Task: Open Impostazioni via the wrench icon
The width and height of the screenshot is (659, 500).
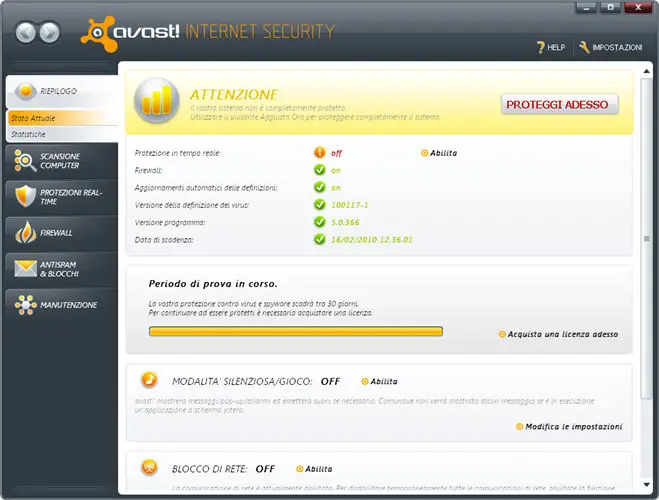Action: click(x=584, y=47)
